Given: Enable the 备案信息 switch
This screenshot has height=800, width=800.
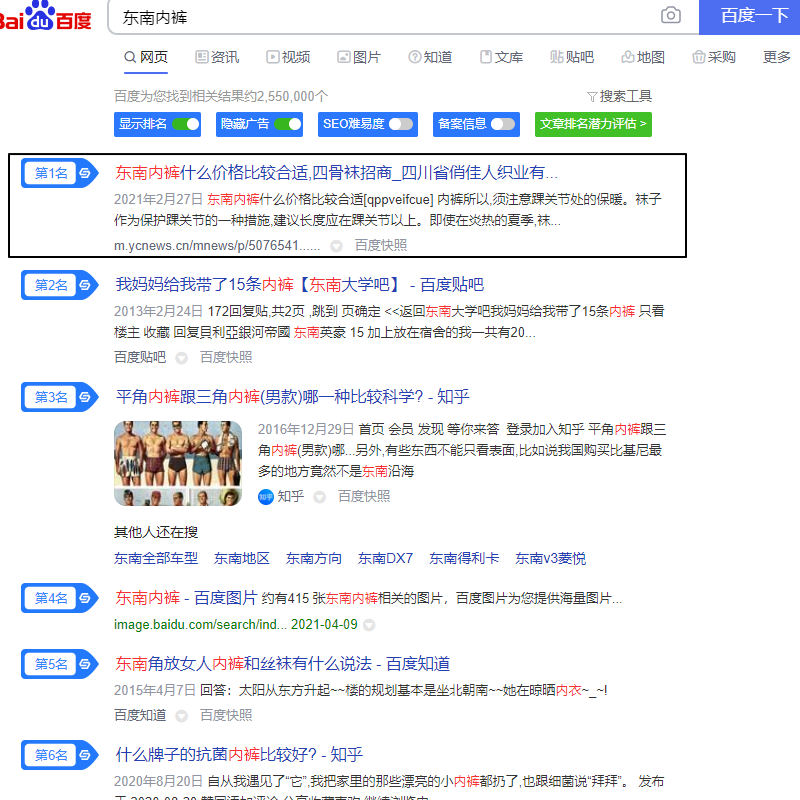Looking at the screenshot, I should (x=503, y=124).
